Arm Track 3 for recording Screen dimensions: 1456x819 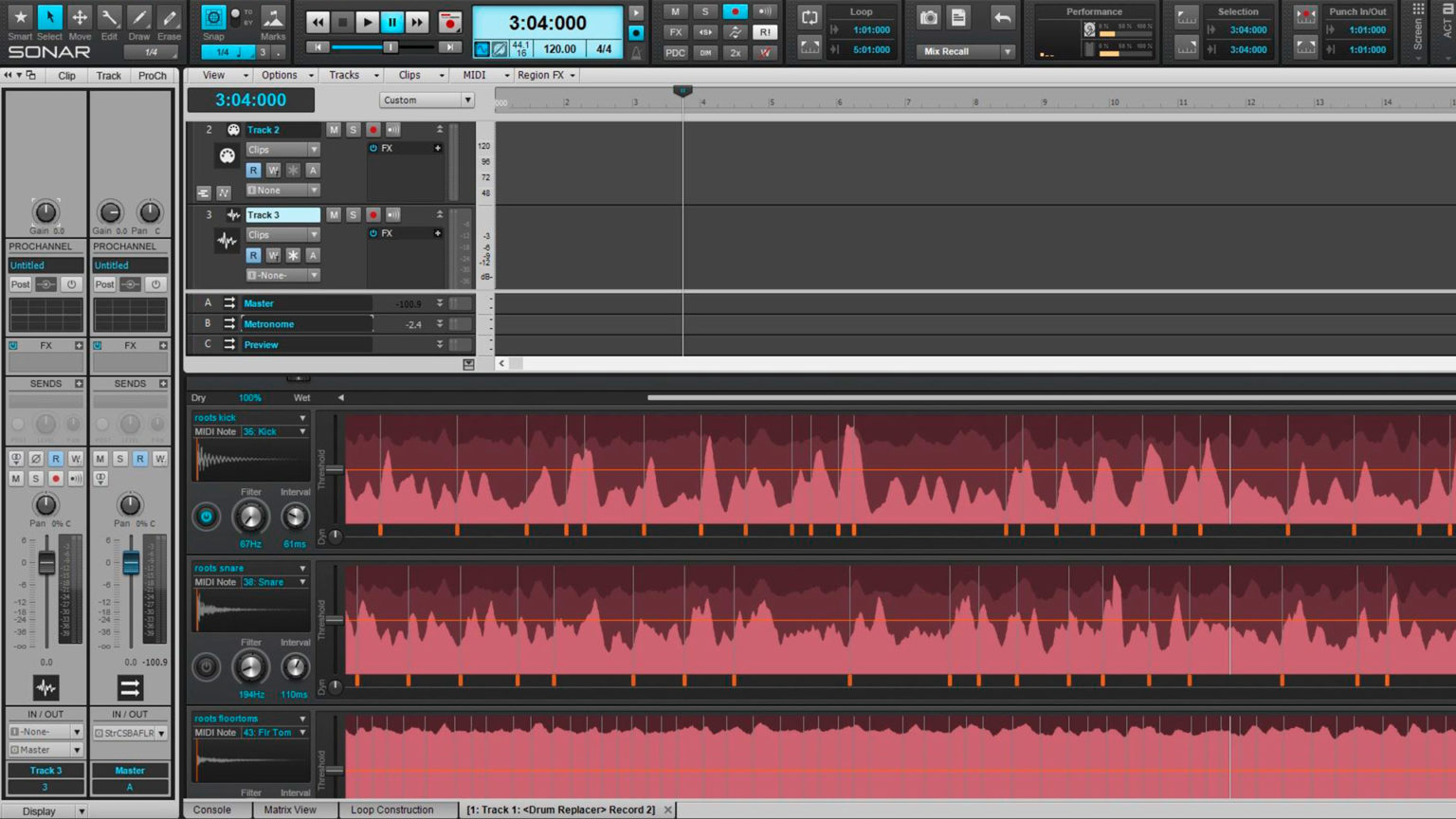pyautogui.click(x=373, y=215)
